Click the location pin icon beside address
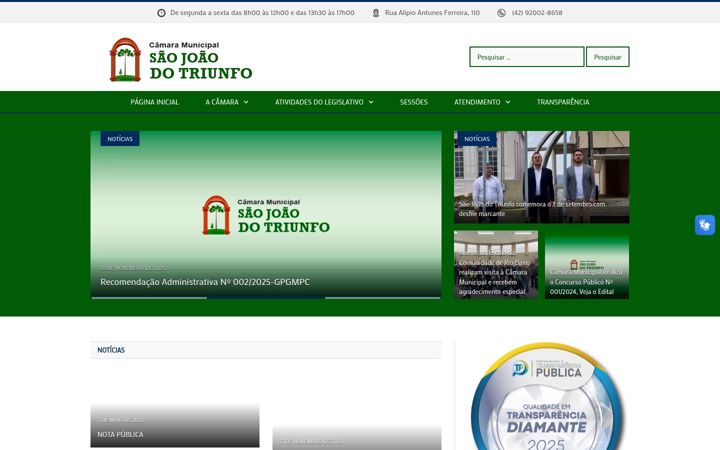720x450 pixels. tap(376, 13)
